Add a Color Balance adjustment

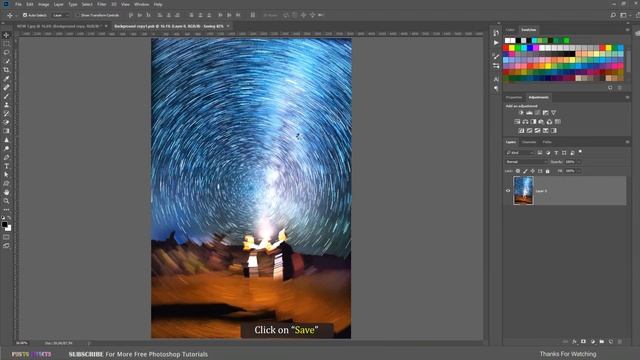click(x=525, y=122)
